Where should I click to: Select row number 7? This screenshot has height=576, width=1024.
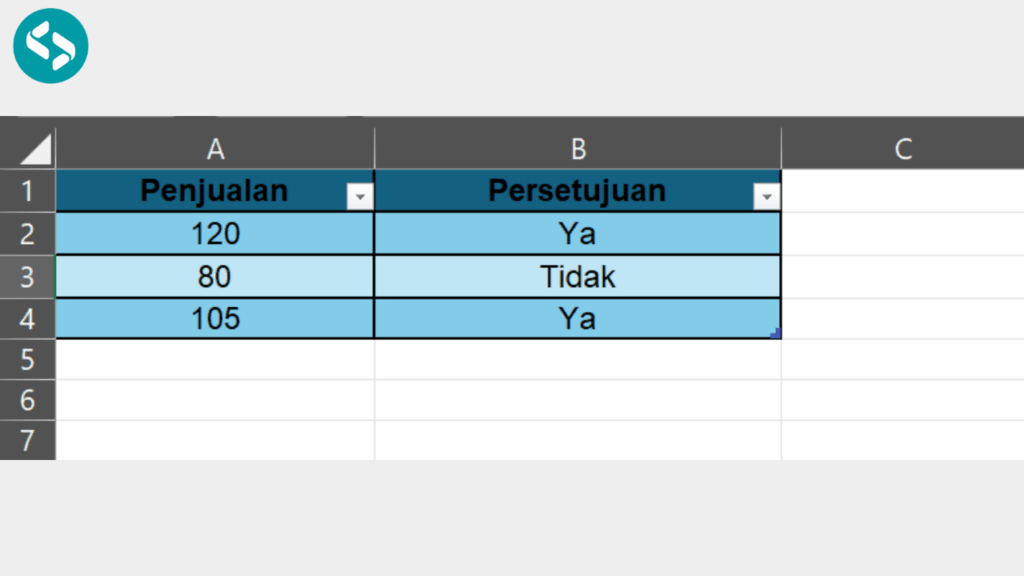pos(28,442)
